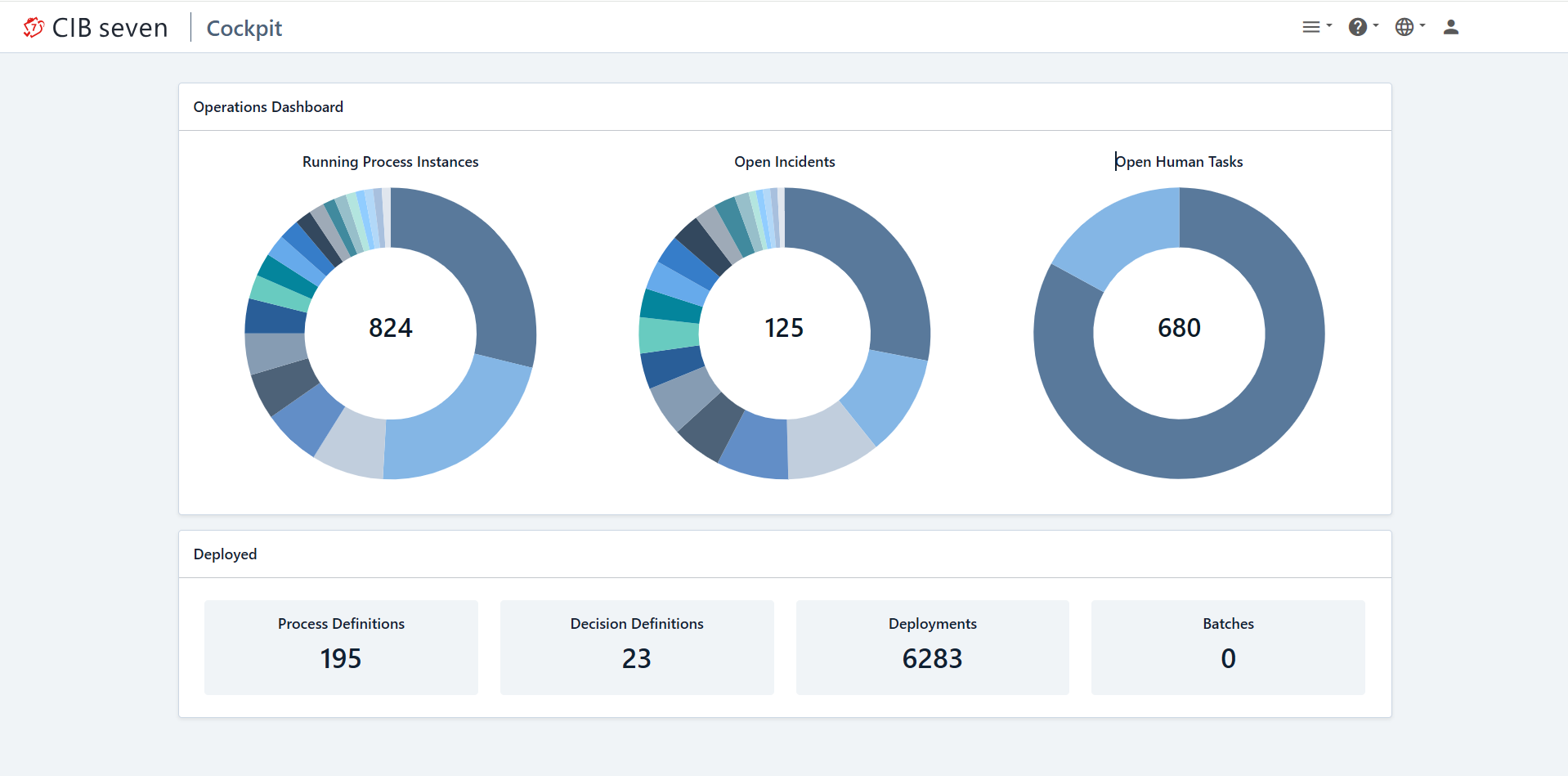This screenshot has width=1568, height=776.
Task: Click the CIB seven brand text
Action: tap(110, 28)
